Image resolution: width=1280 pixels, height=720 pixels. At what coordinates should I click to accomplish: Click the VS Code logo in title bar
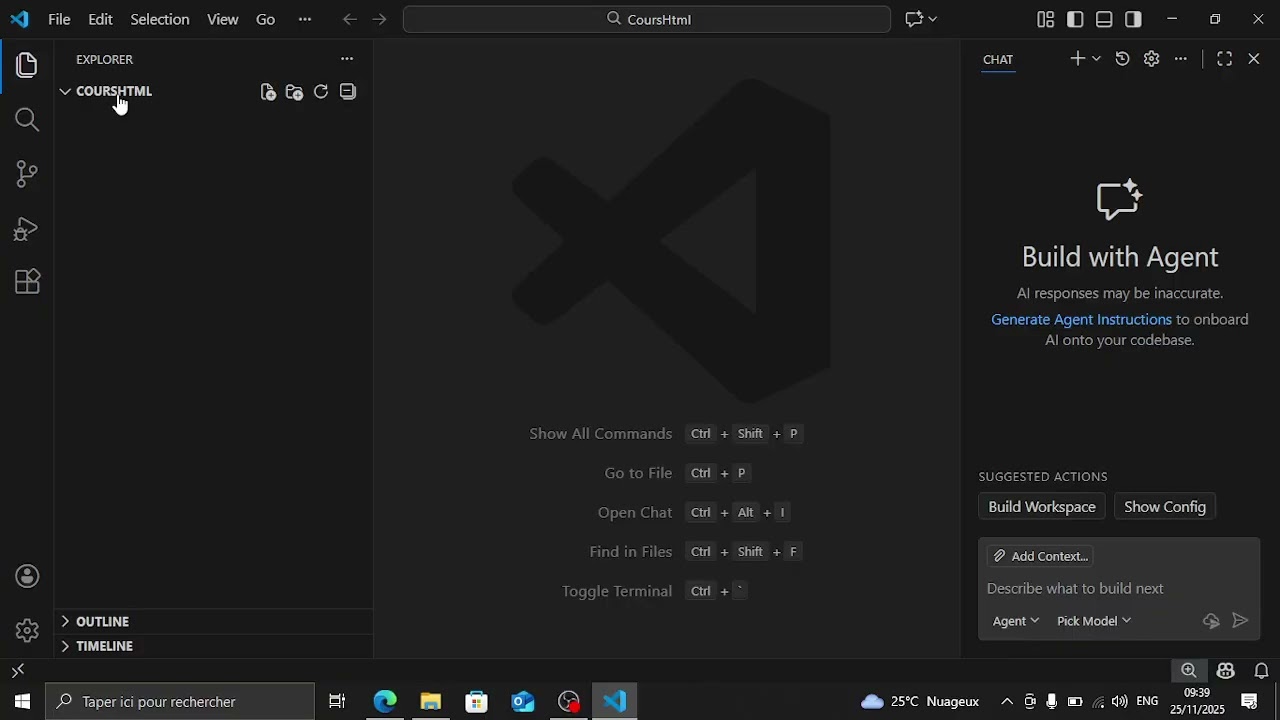(20, 19)
